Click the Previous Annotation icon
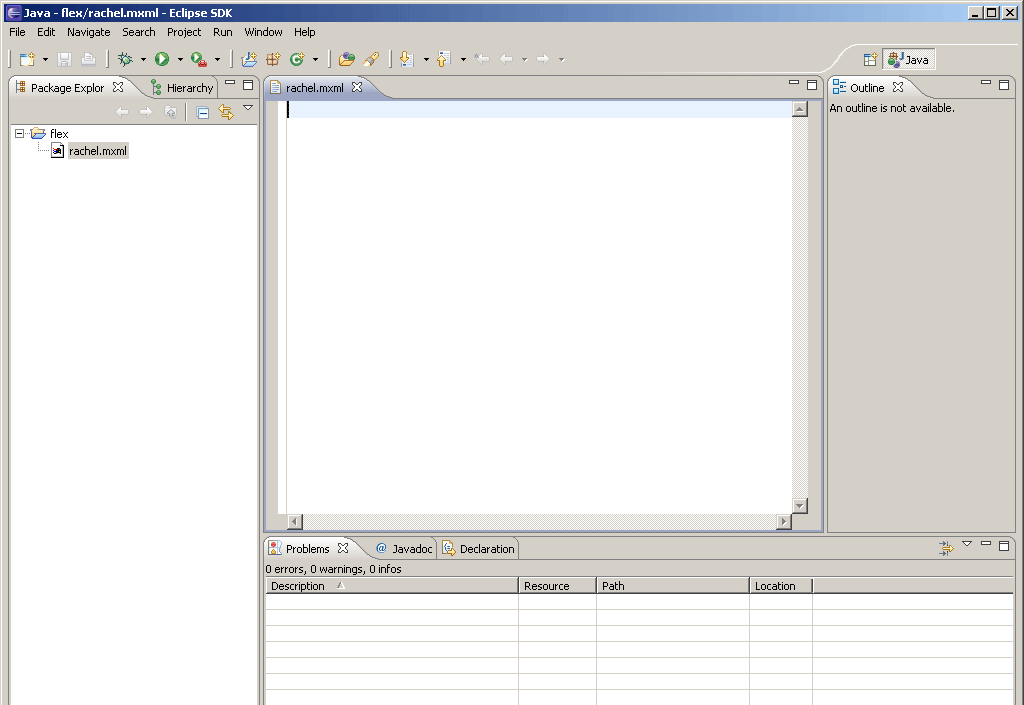This screenshot has width=1024, height=705. (x=443, y=59)
